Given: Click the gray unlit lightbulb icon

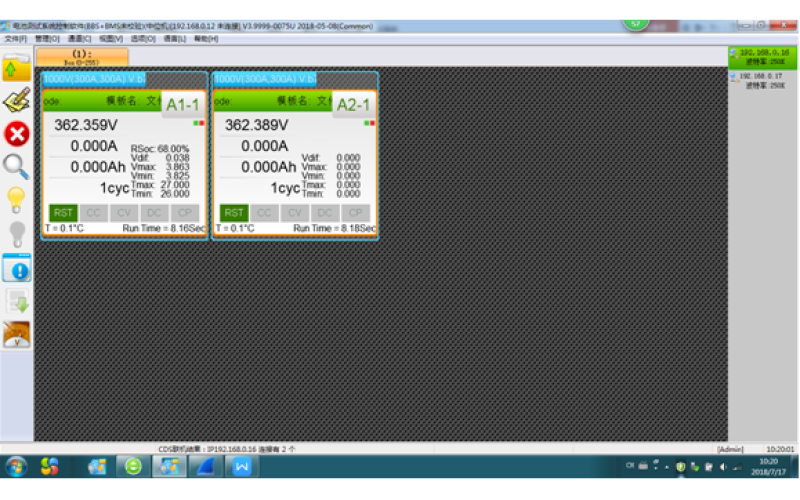Looking at the screenshot, I should point(17,234).
